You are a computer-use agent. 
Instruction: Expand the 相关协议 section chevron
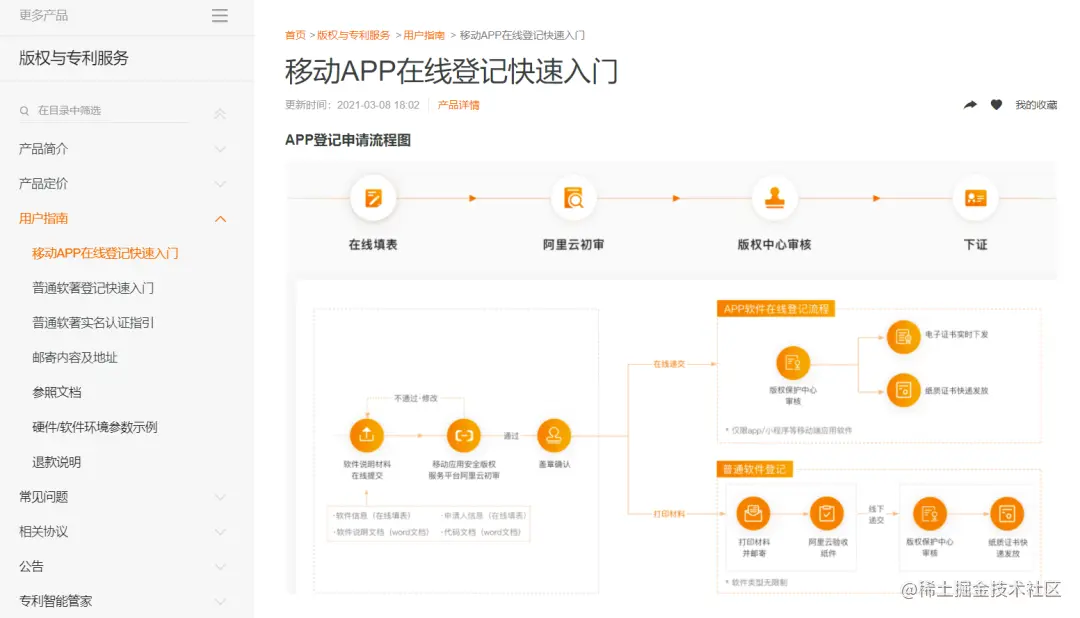click(220, 532)
